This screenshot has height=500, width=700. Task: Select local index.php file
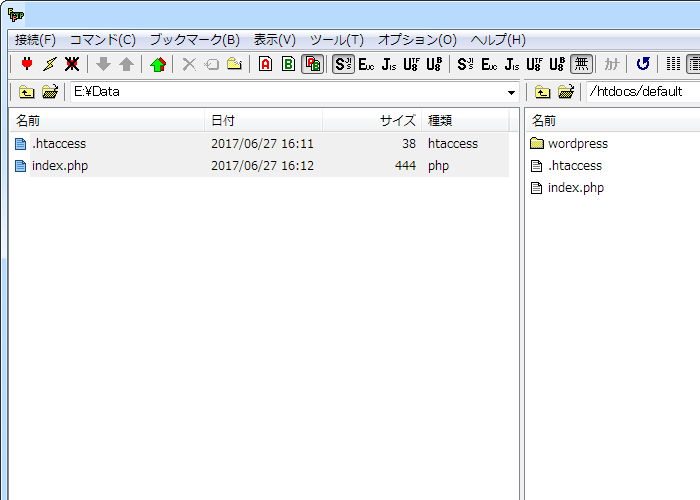[59, 165]
